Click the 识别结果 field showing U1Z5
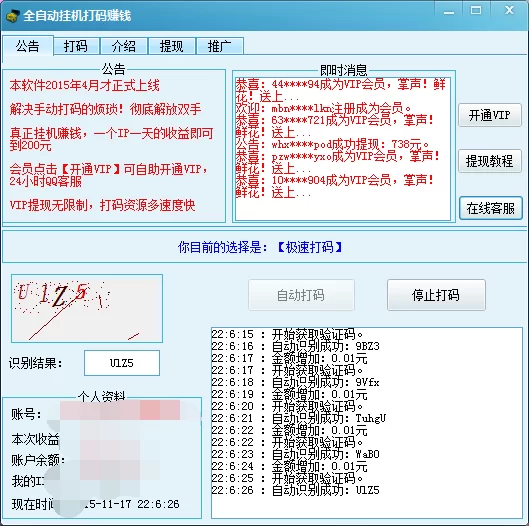The image size is (529, 526). pyautogui.click(x=122, y=363)
